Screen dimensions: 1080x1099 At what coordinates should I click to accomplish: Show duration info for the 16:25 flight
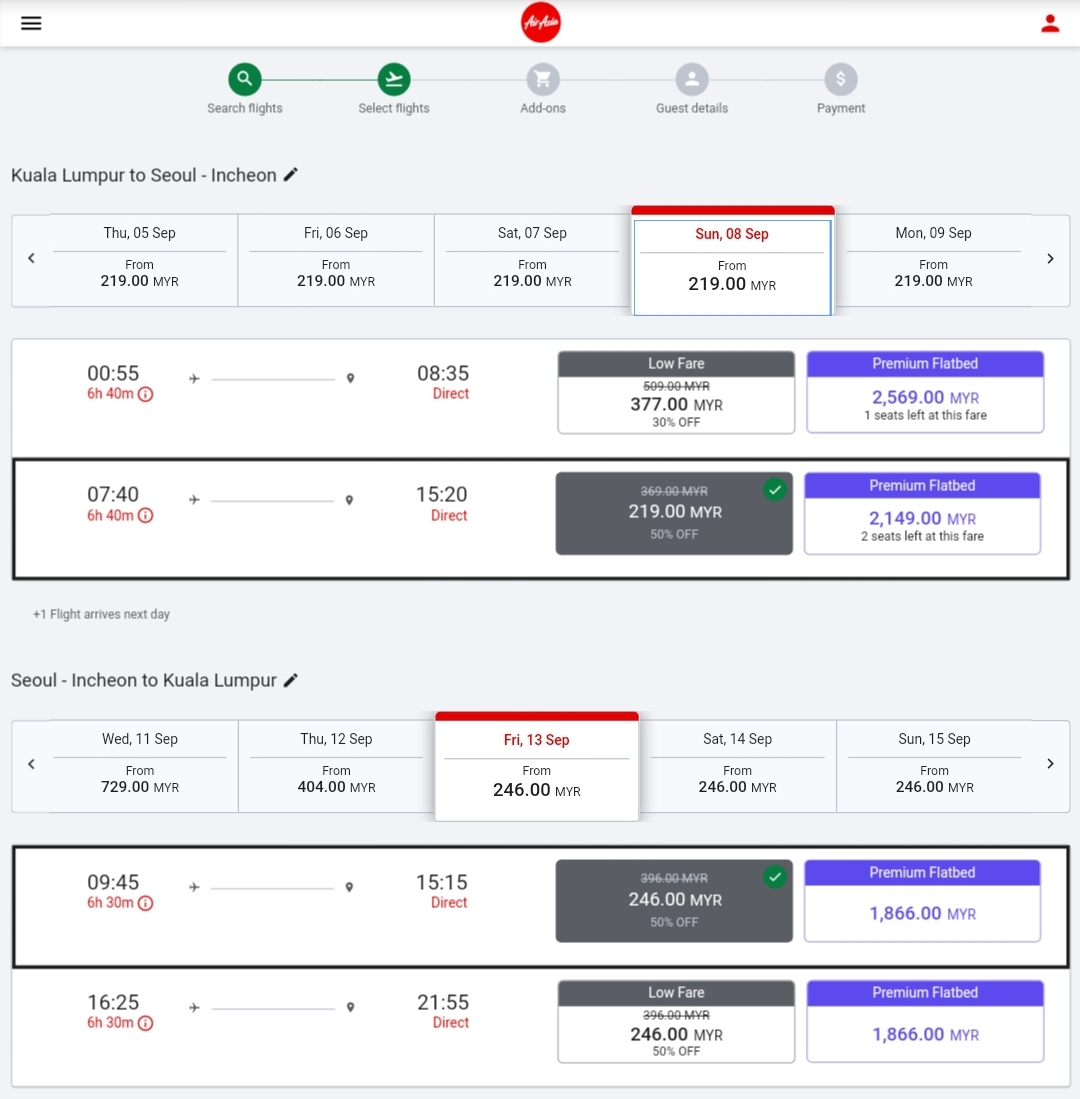tap(145, 1023)
